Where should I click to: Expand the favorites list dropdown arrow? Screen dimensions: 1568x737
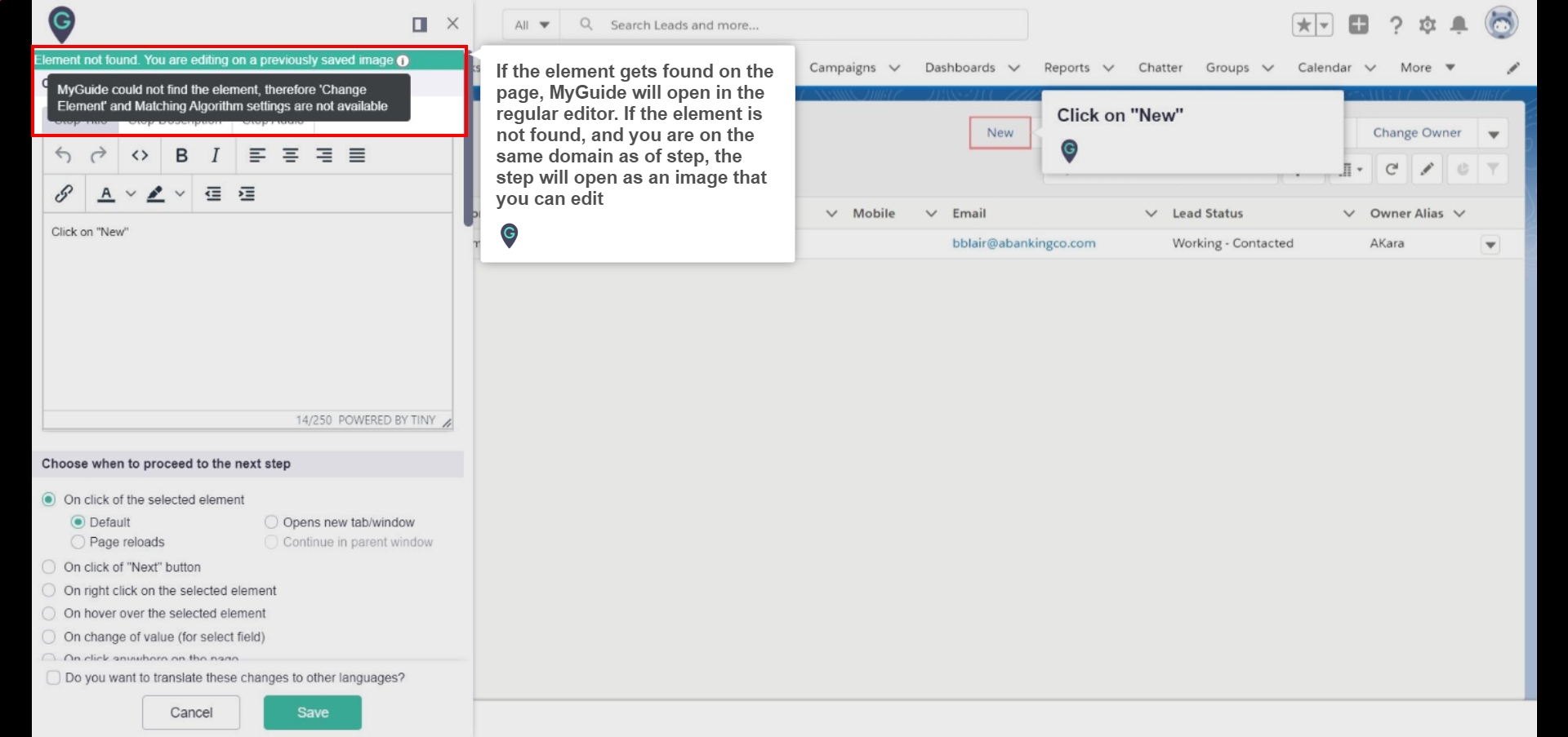(x=1325, y=25)
